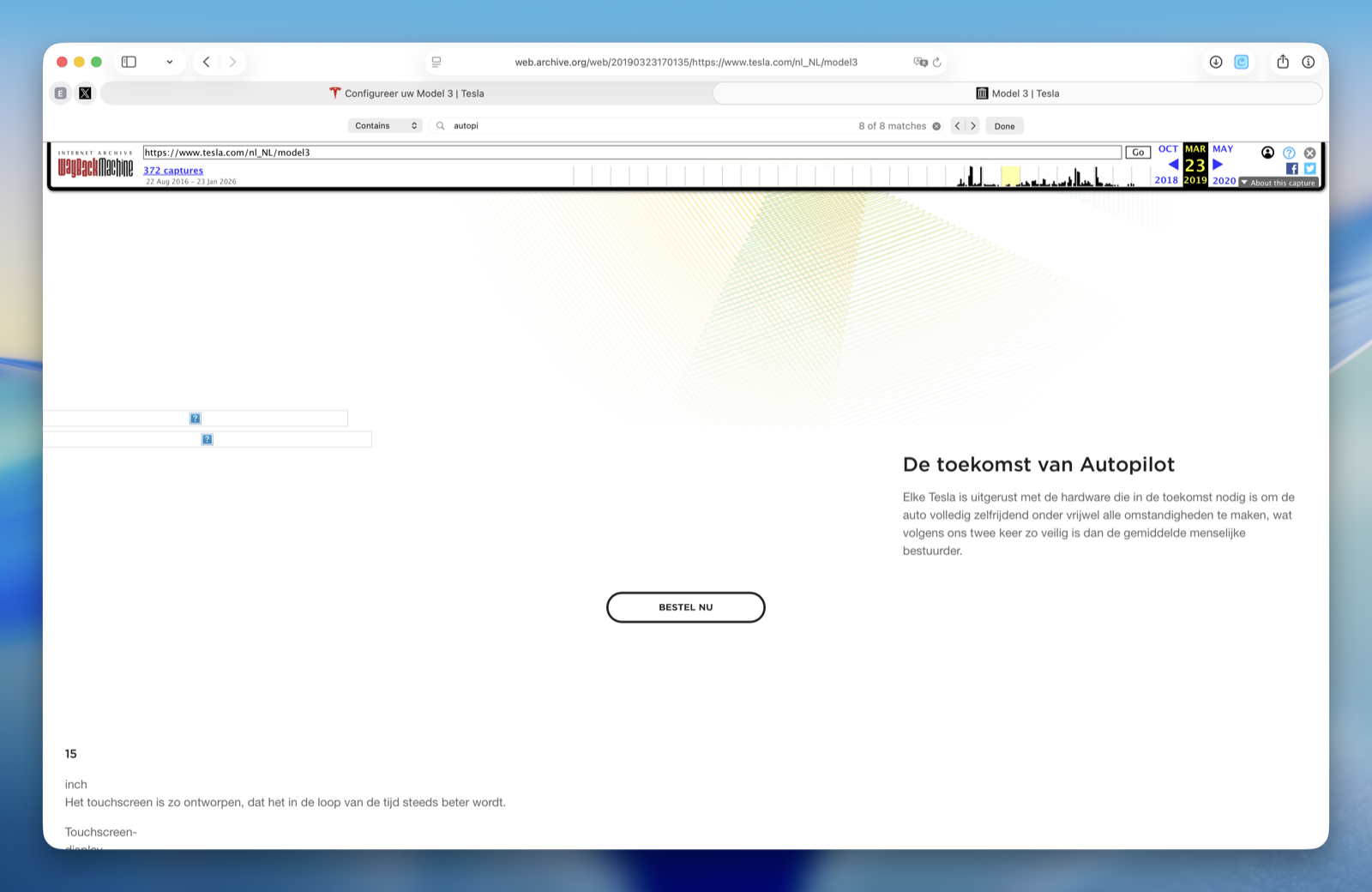The image size is (1372, 892).
Task: Open the Safari downloads list
Action: click(x=1216, y=62)
